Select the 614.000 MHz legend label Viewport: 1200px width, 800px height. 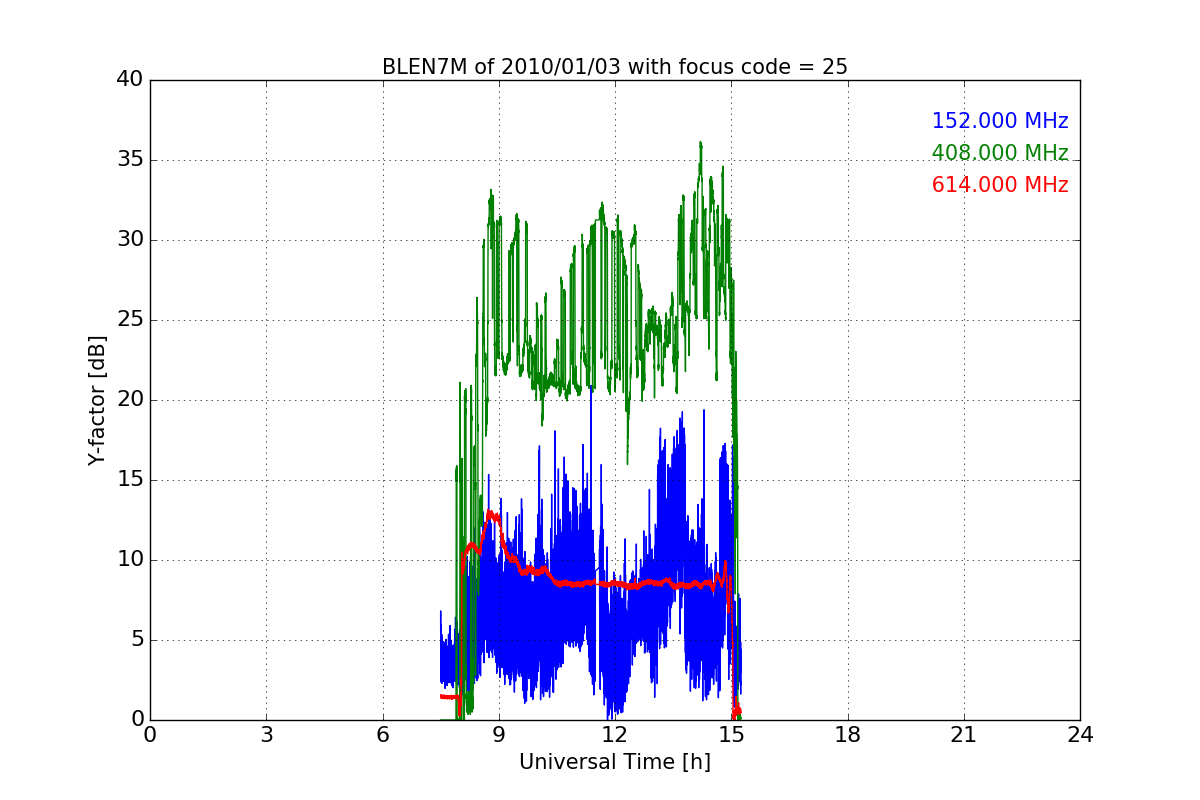click(x=1000, y=185)
